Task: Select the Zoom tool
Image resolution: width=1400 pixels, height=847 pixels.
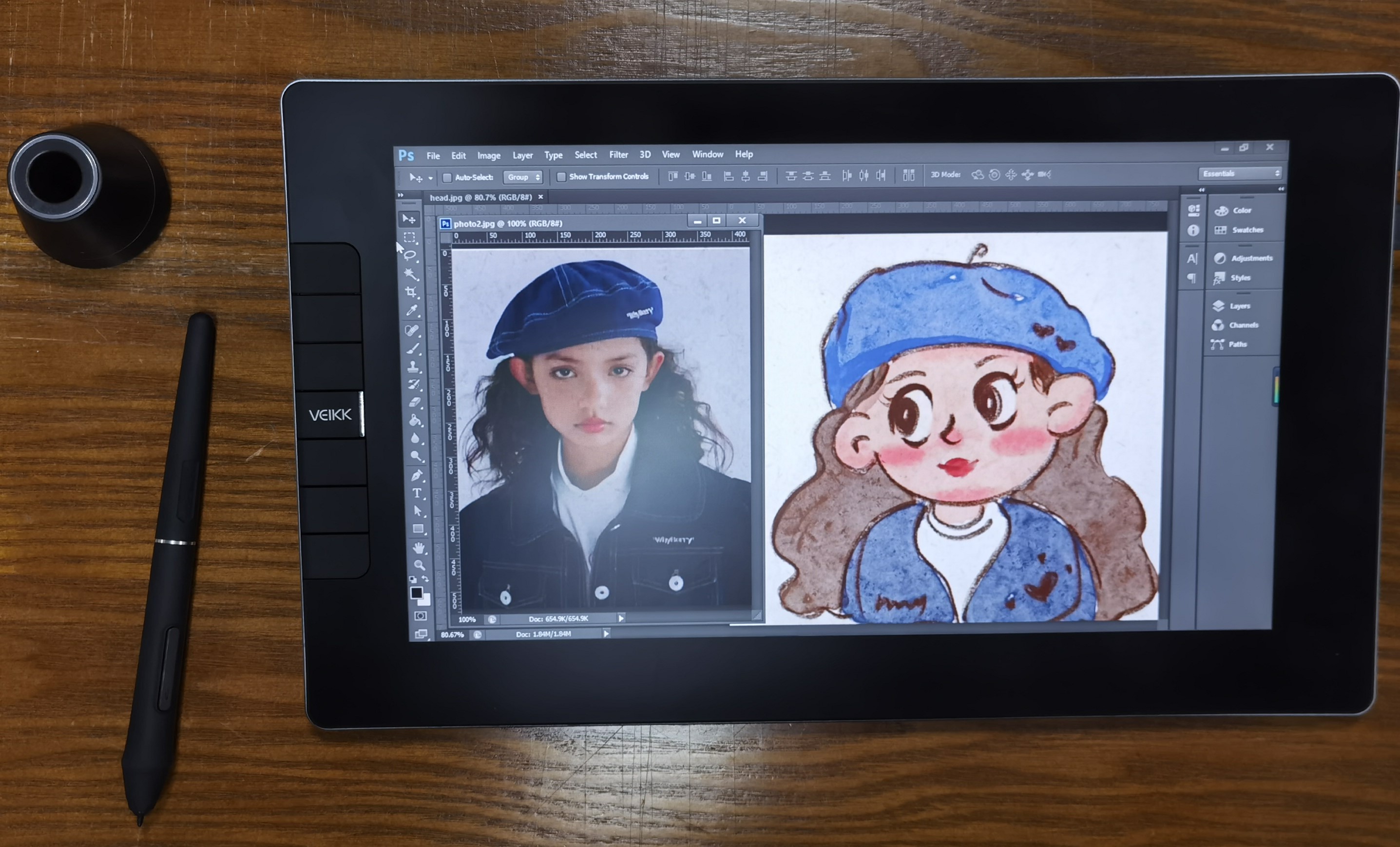Action: [x=420, y=565]
